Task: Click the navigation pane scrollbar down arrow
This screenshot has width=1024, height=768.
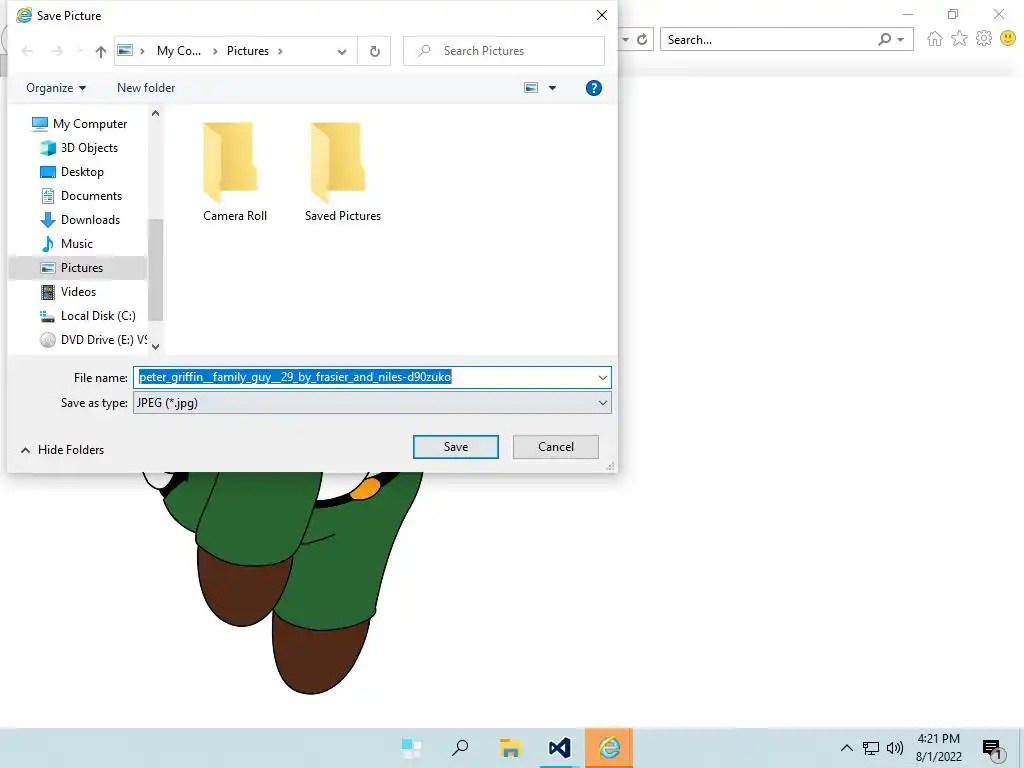Action: click(x=155, y=347)
